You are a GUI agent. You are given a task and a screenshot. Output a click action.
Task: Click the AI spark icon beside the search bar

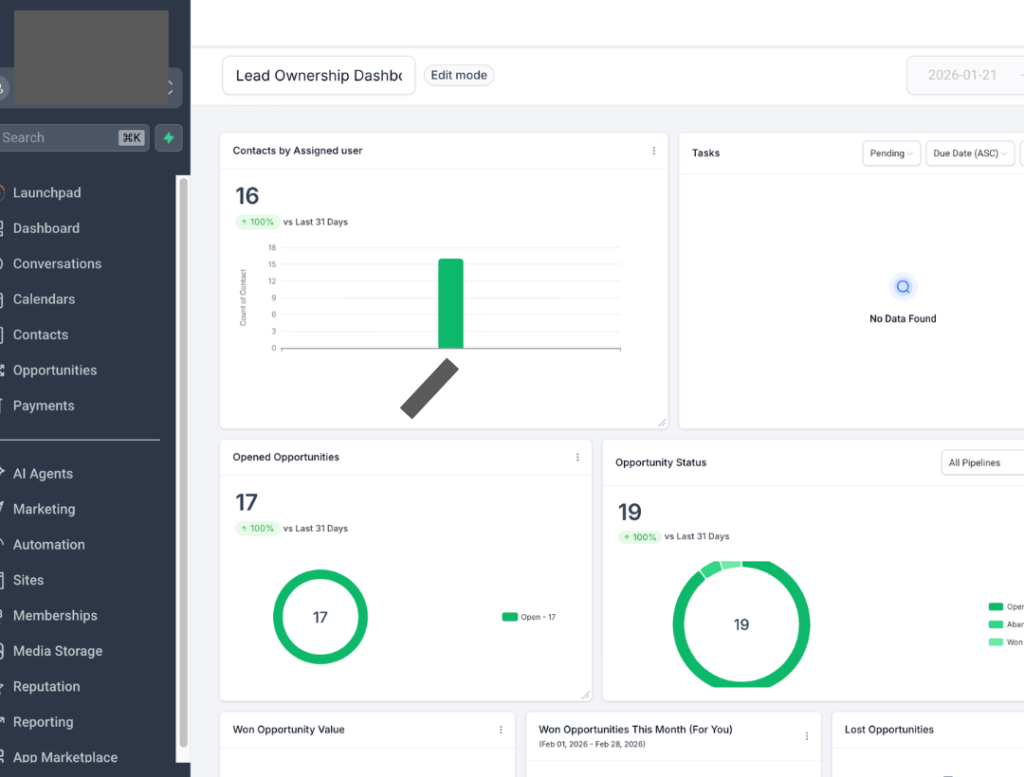coord(169,137)
